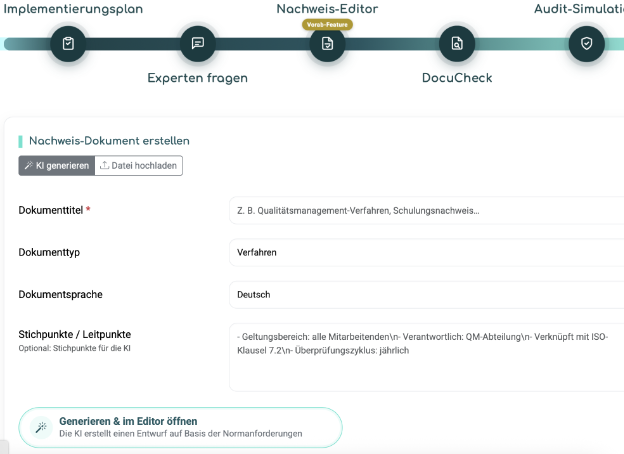Click the Audit-Simulation label
This screenshot has width=624, height=454.
coord(579,9)
